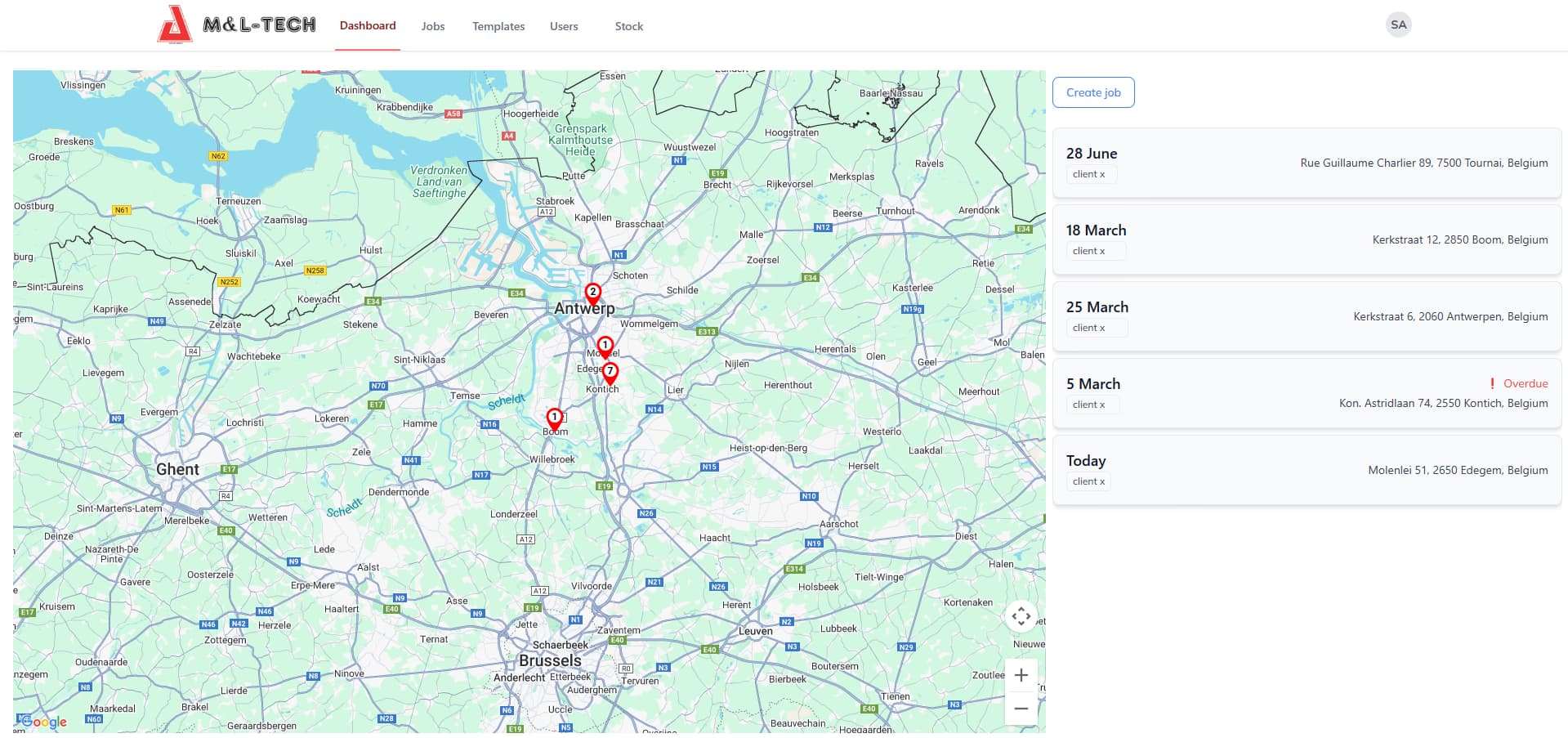Click the Heist-op-den-Berg map label

(x=768, y=448)
